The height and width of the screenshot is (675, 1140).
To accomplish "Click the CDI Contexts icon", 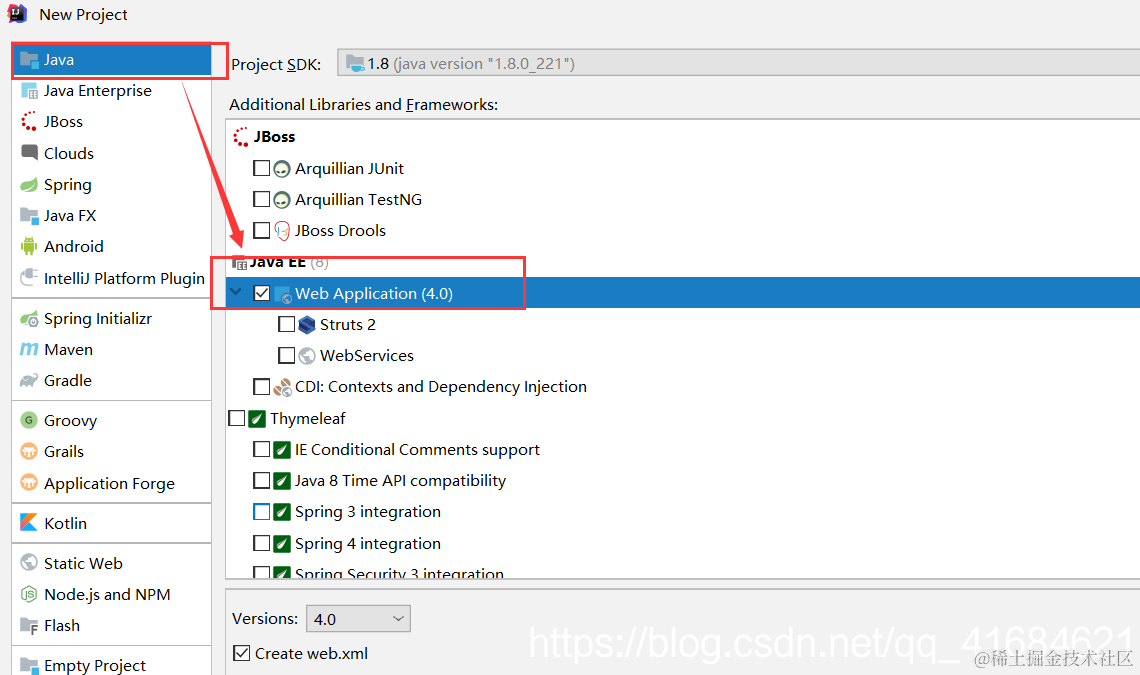I will [x=282, y=387].
